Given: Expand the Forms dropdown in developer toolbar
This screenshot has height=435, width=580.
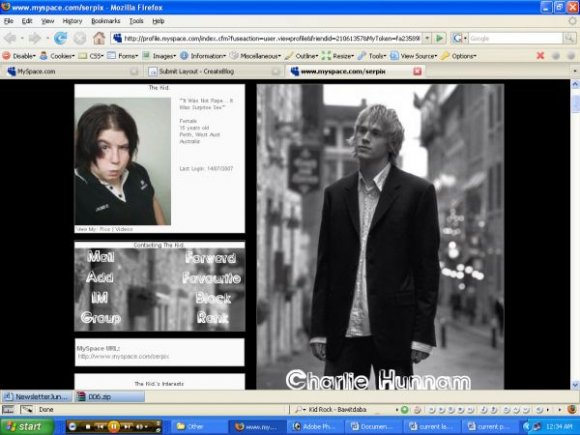Looking at the screenshot, I should tap(123, 56).
